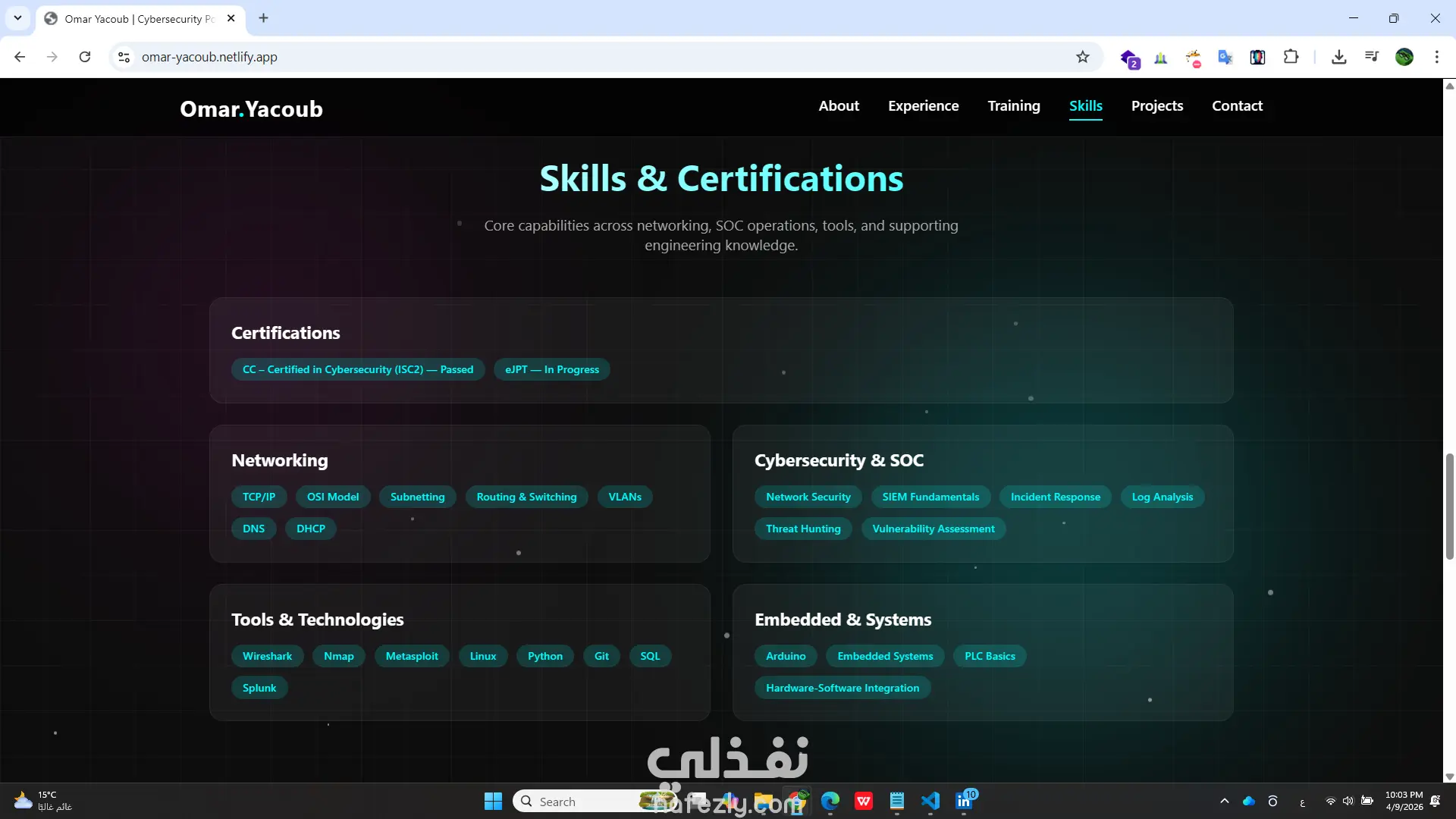
Task: Open Visual Studio Code from taskbar
Action: point(930,801)
